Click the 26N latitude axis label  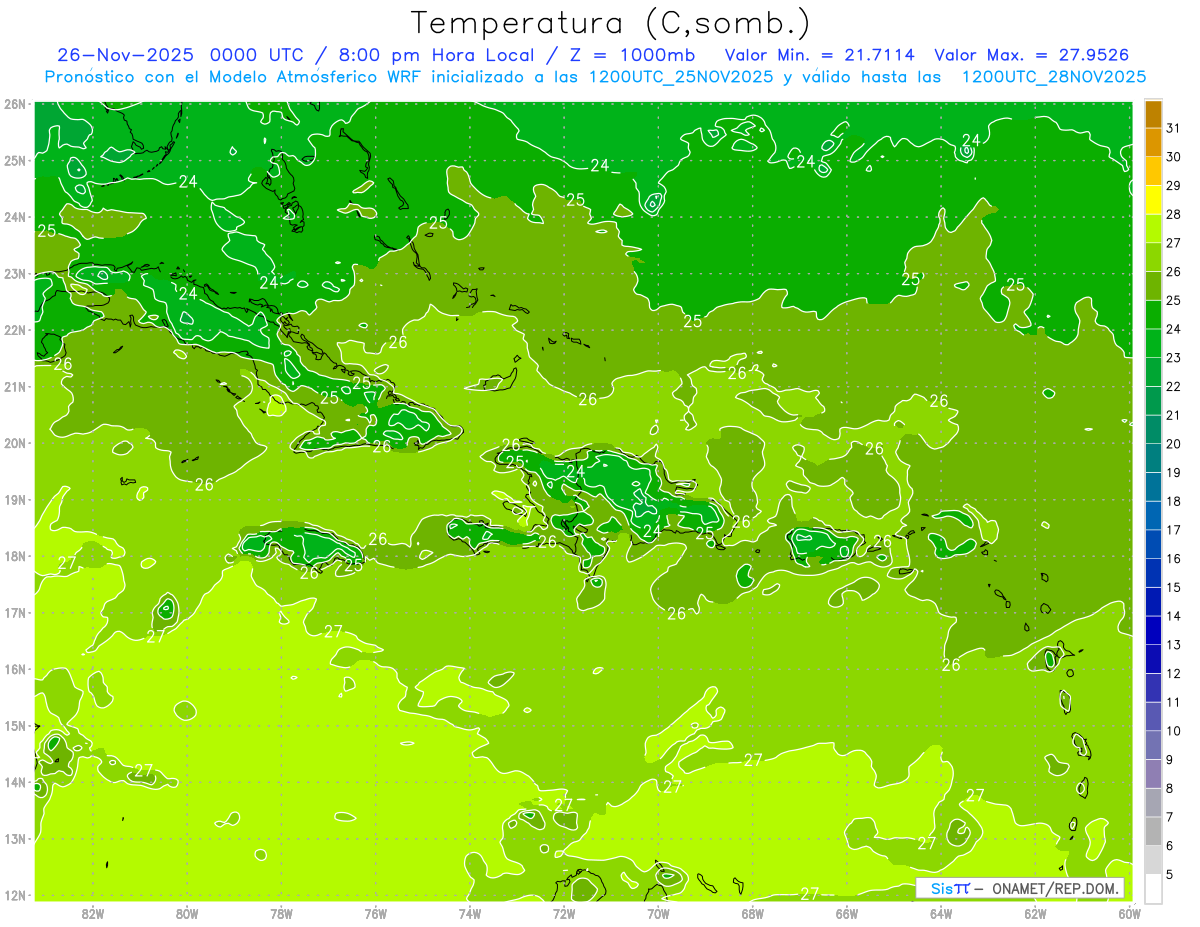pyautogui.click(x=15, y=104)
